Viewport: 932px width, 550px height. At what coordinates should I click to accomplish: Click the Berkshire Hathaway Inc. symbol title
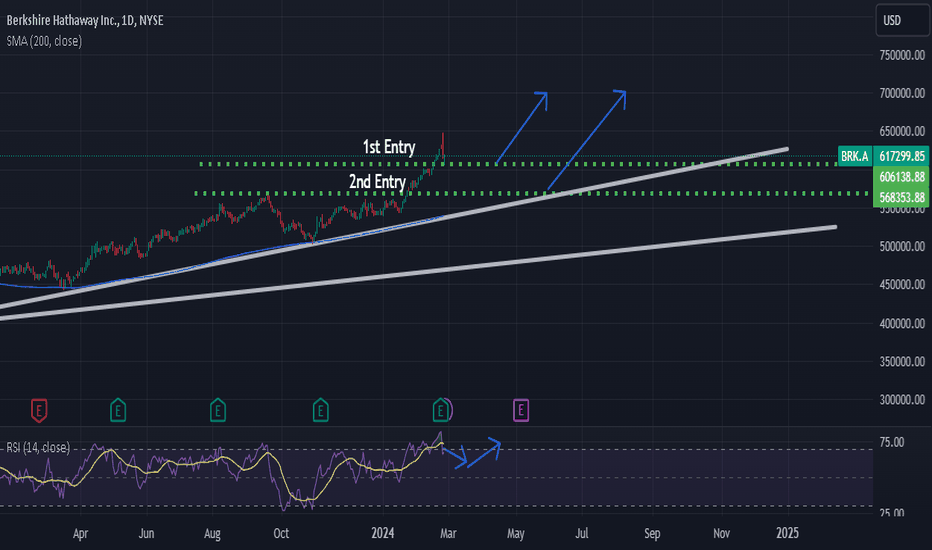point(85,20)
